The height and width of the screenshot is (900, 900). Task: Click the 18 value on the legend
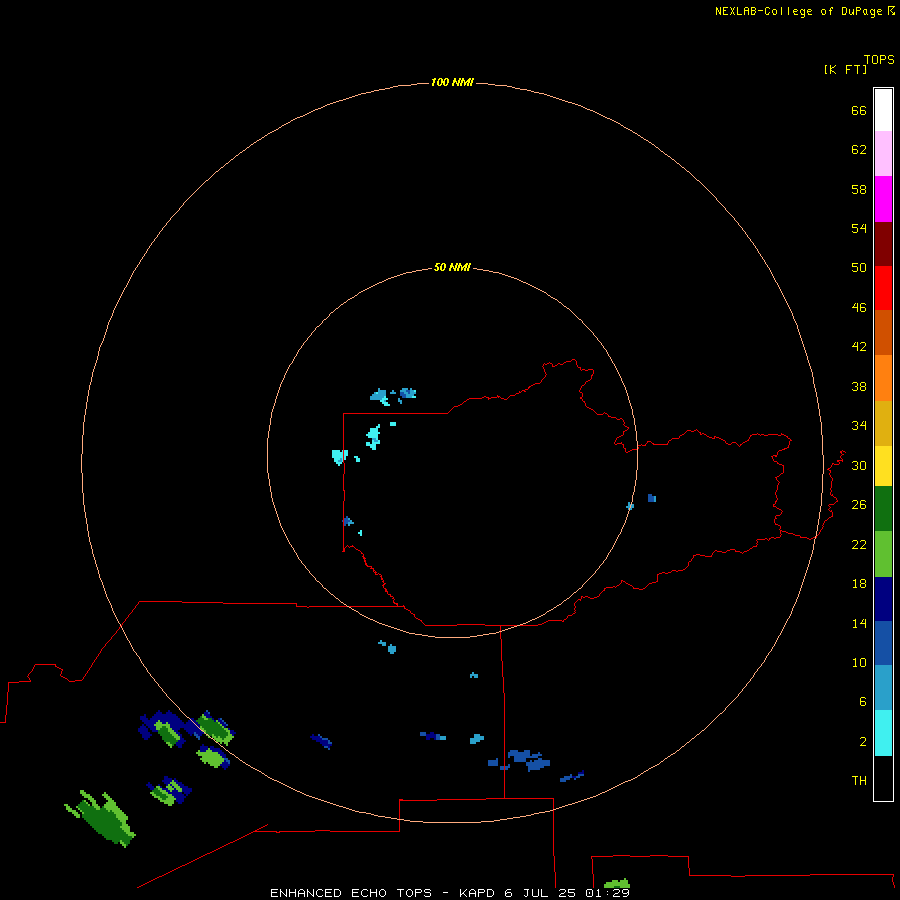tap(859, 584)
